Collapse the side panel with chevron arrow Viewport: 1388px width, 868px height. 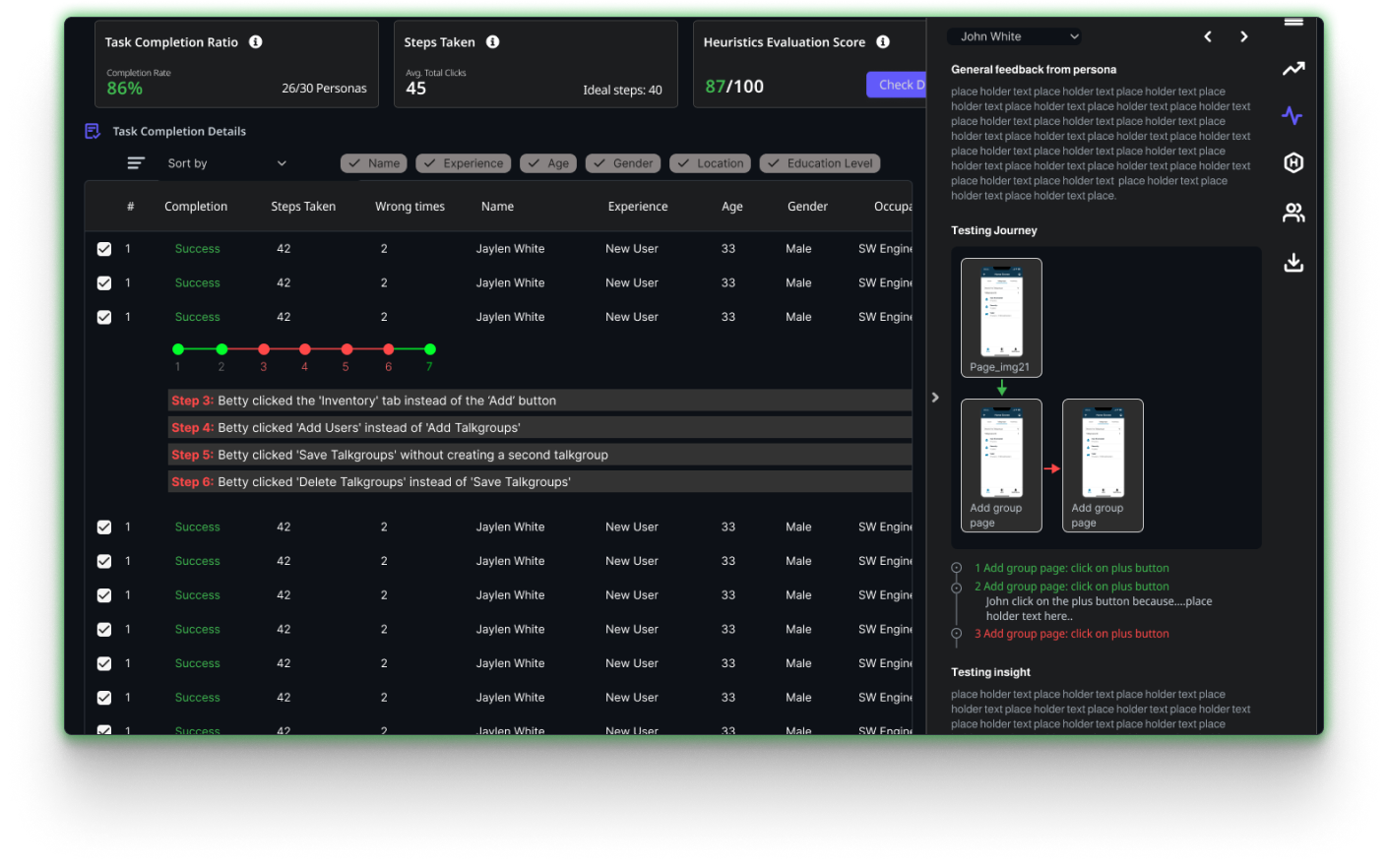[x=935, y=398]
